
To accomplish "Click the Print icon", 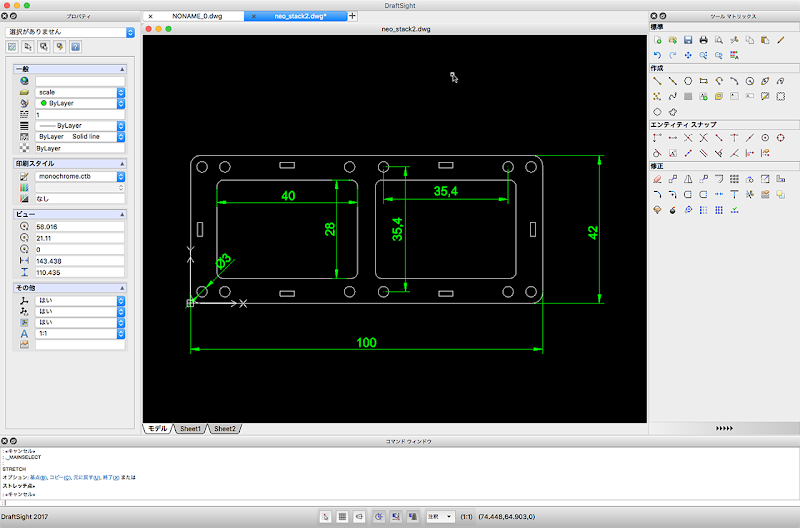I will pyautogui.click(x=704, y=40).
